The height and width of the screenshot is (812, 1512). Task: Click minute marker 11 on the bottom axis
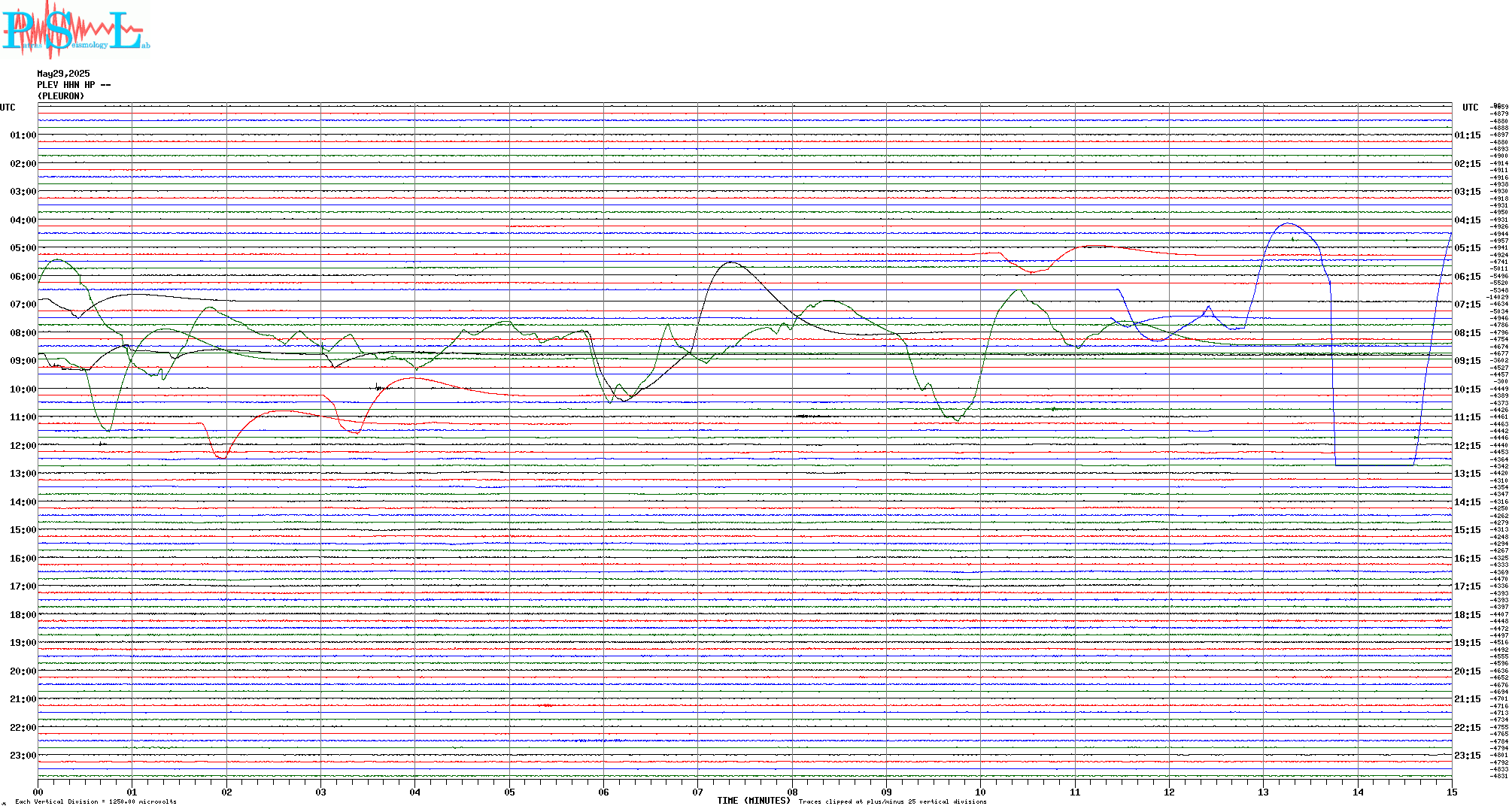tap(1075, 792)
